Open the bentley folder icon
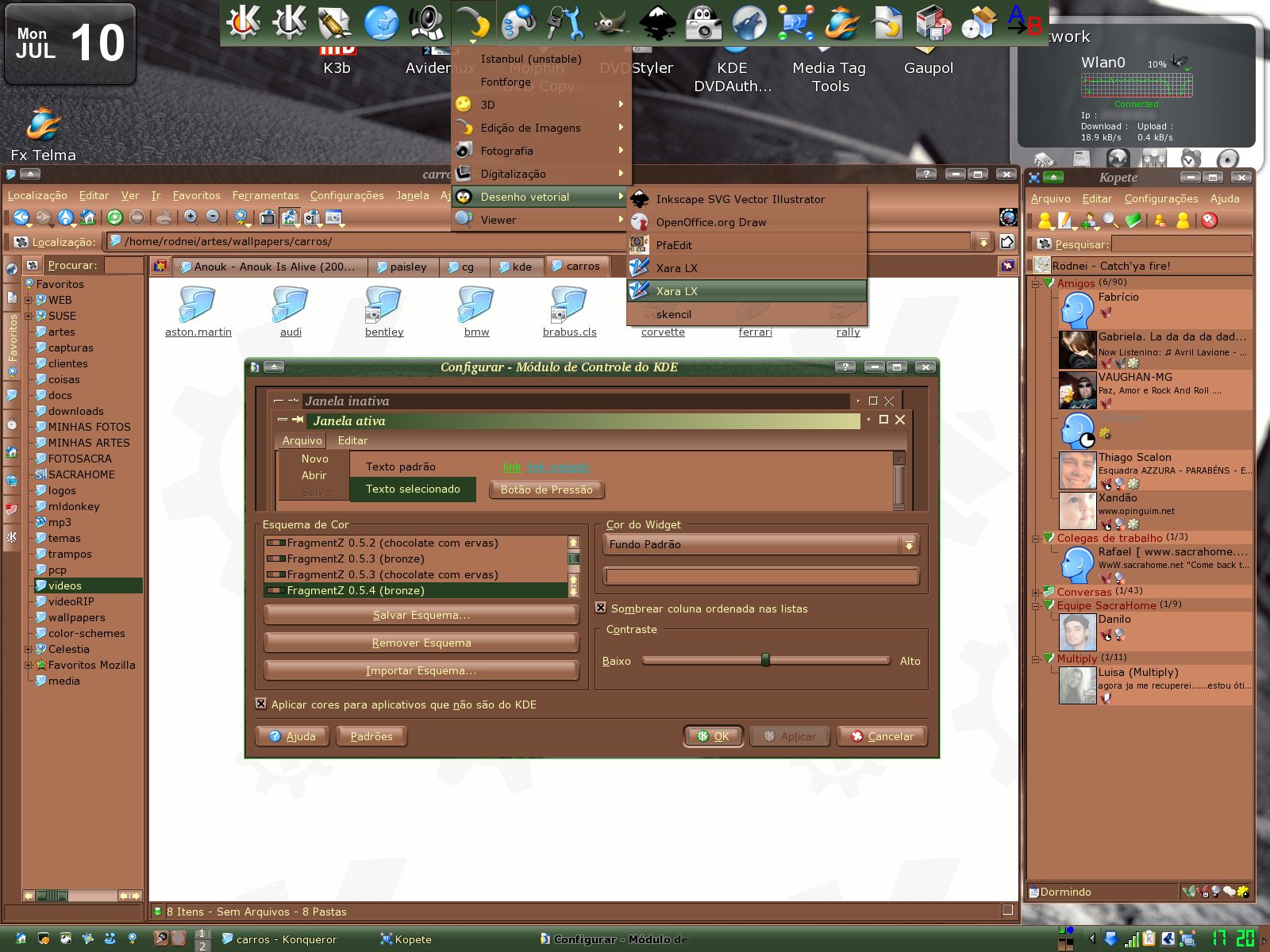Viewport: 1270px width, 952px height. click(384, 311)
